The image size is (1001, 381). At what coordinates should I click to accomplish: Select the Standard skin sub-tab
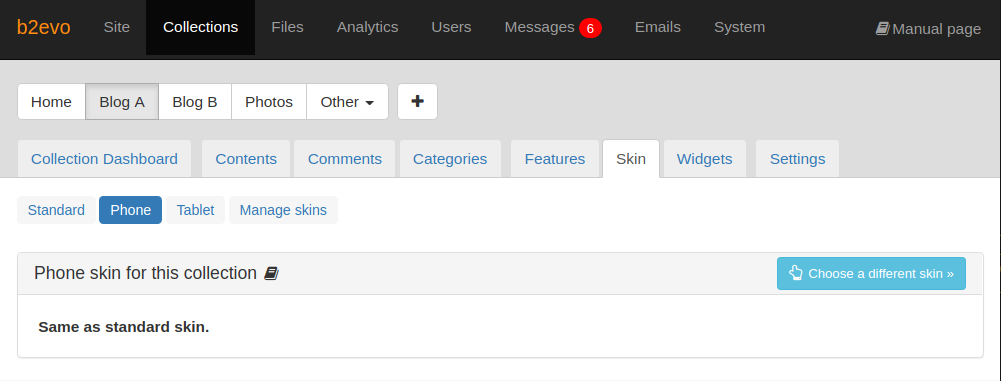[x=56, y=210]
